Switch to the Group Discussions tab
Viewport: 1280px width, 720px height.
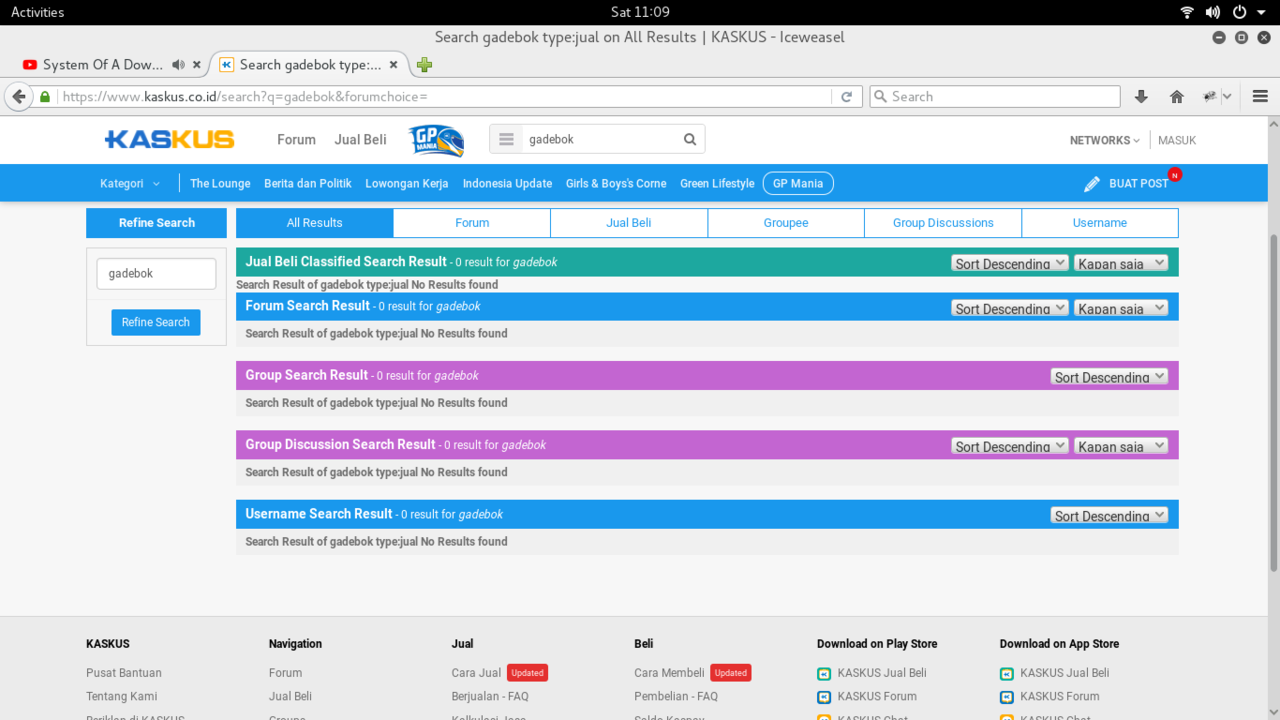coord(943,223)
